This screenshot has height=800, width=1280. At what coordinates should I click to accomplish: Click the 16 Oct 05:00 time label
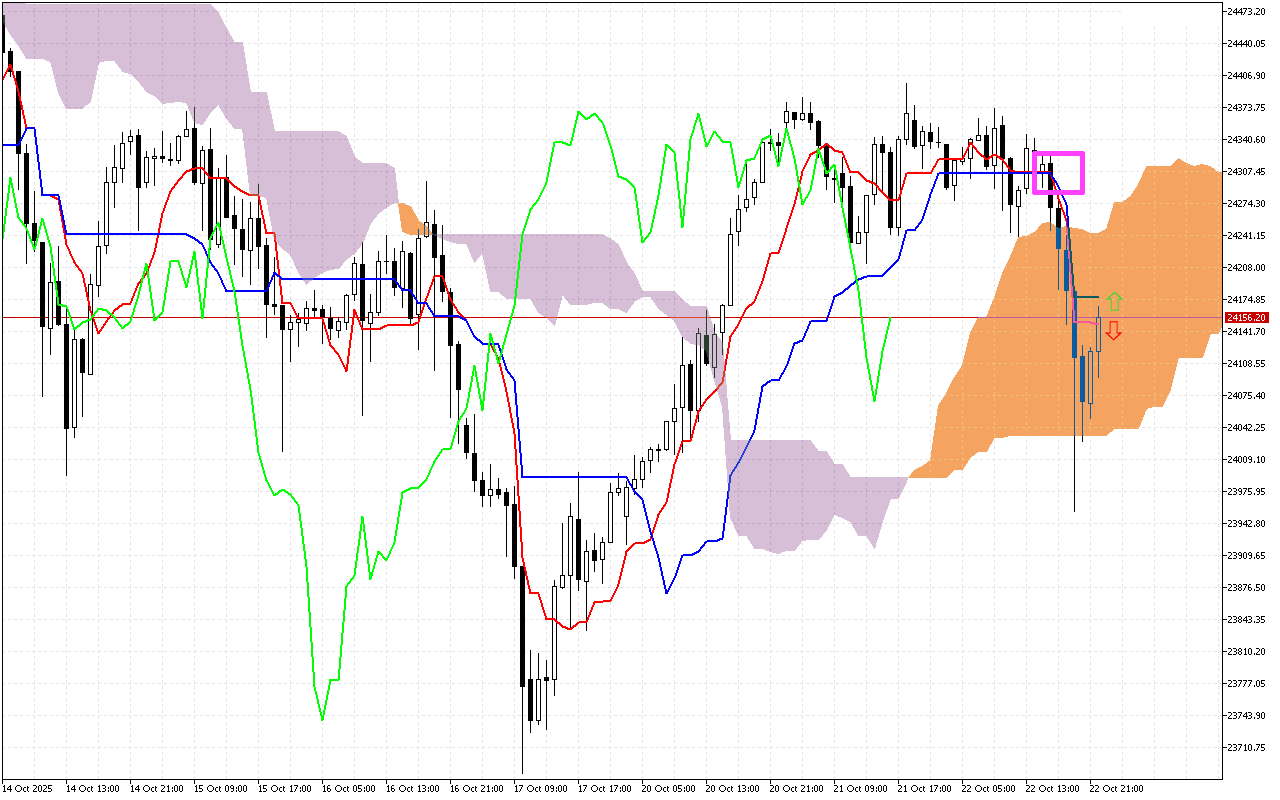(x=349, y=788)
